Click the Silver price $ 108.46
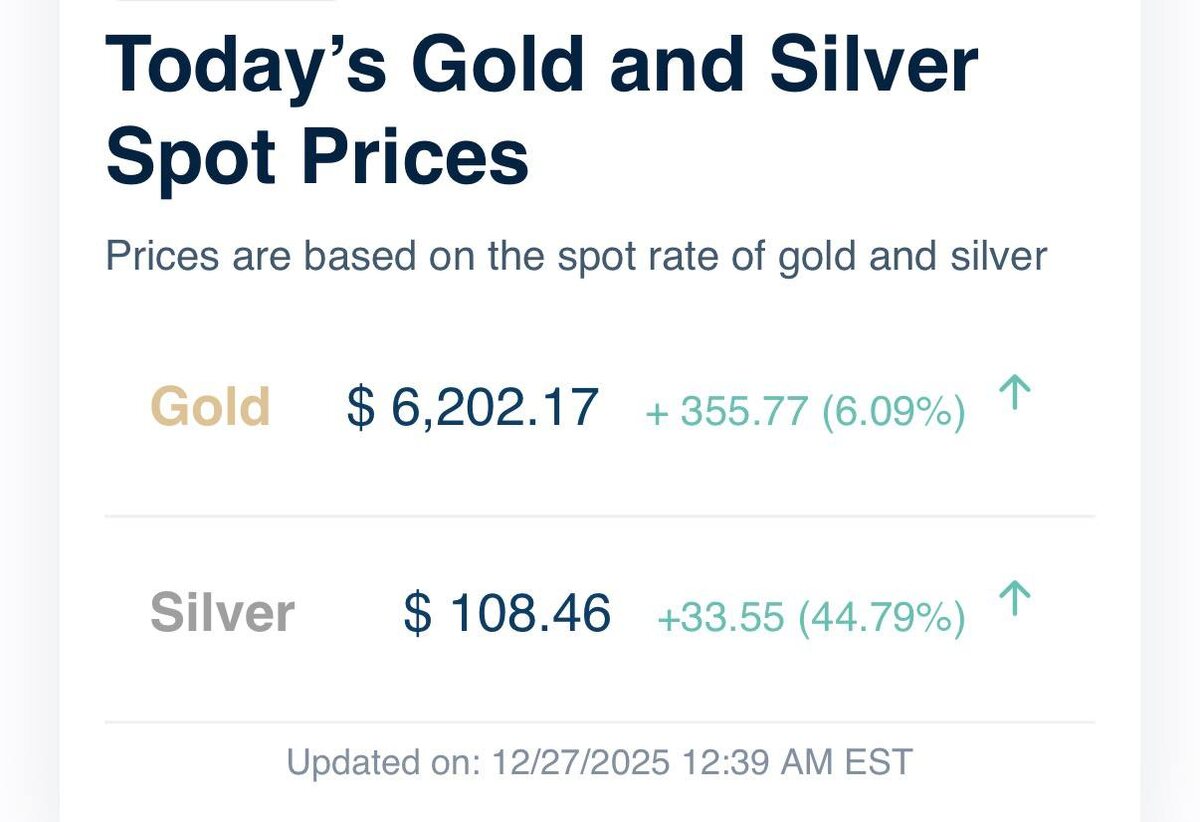The width and height of the screenshot is (1200, 822). [507, 613]
